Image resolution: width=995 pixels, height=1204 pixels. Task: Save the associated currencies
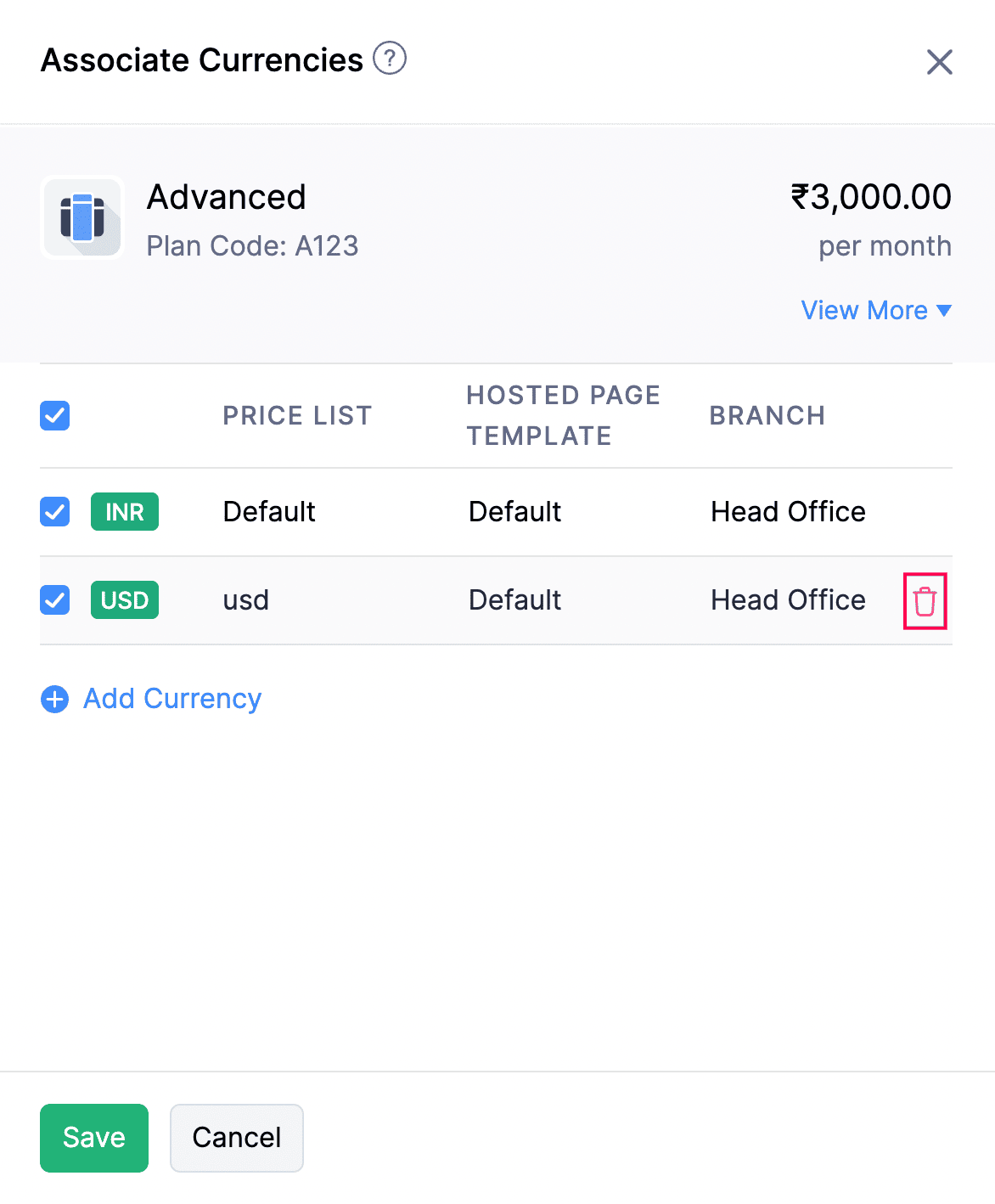pyautogui.click(x=94, y=1138)
